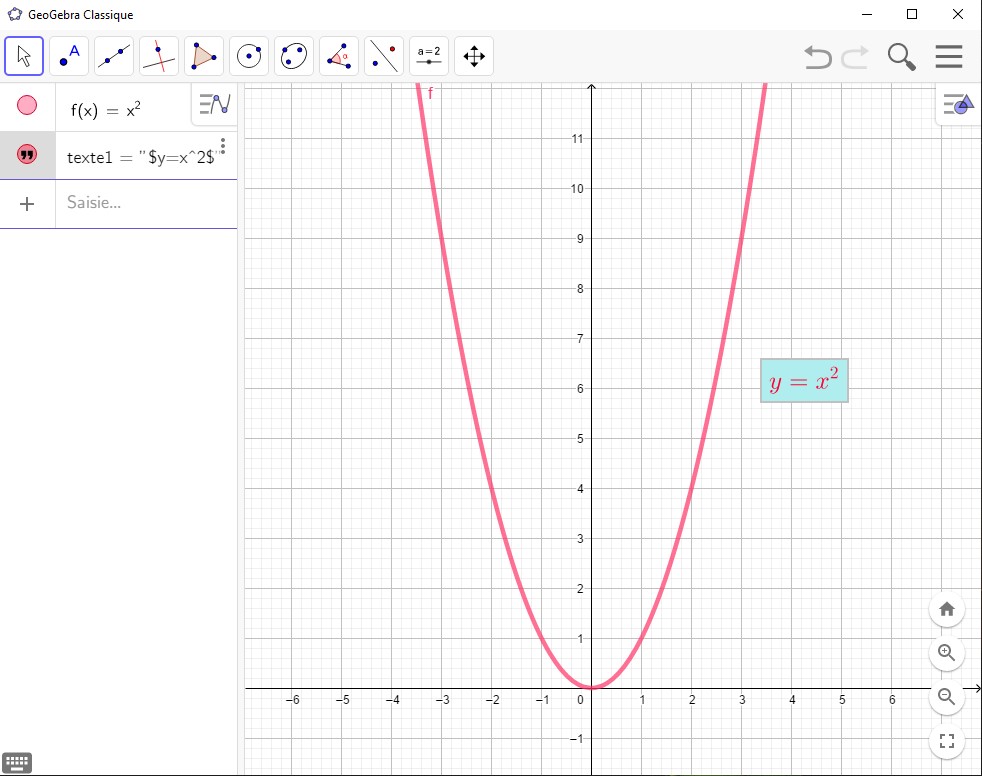This screenshot has width=982, height=776.
Task: Select the Circle with center tool
Action: coord(249,56)
